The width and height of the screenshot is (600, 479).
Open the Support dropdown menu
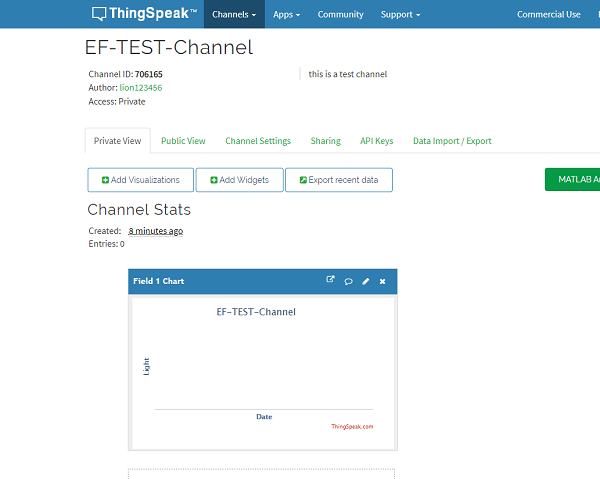click(x=400, y=14)
